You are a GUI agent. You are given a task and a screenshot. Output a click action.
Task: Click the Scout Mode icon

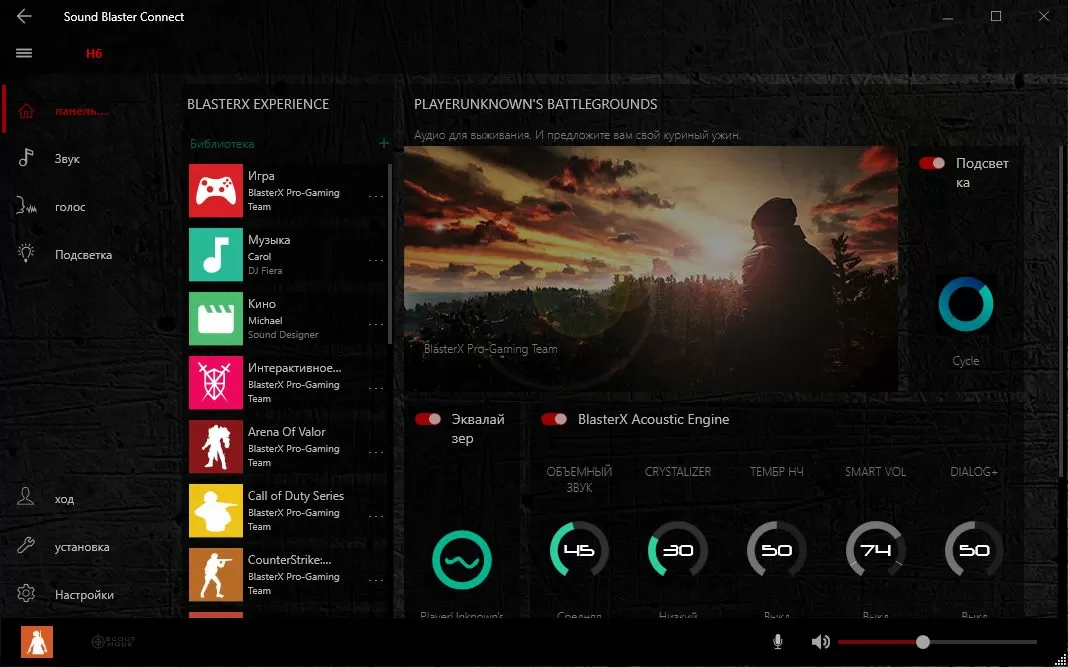click(x=112, y=642)
